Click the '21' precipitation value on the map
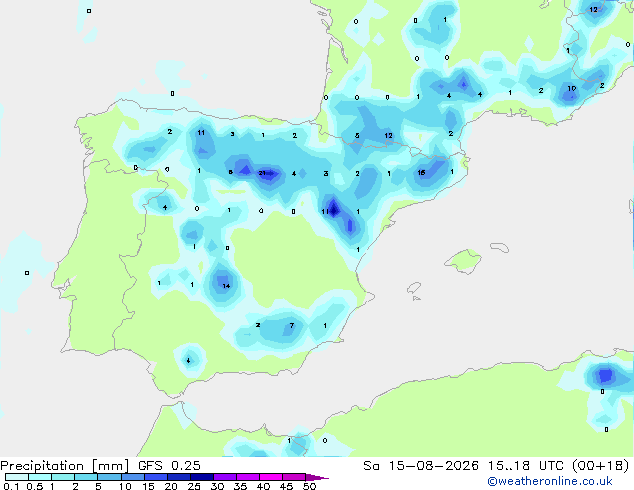Image resolution: width=634 pixels, height=490 pixels. 262,173
